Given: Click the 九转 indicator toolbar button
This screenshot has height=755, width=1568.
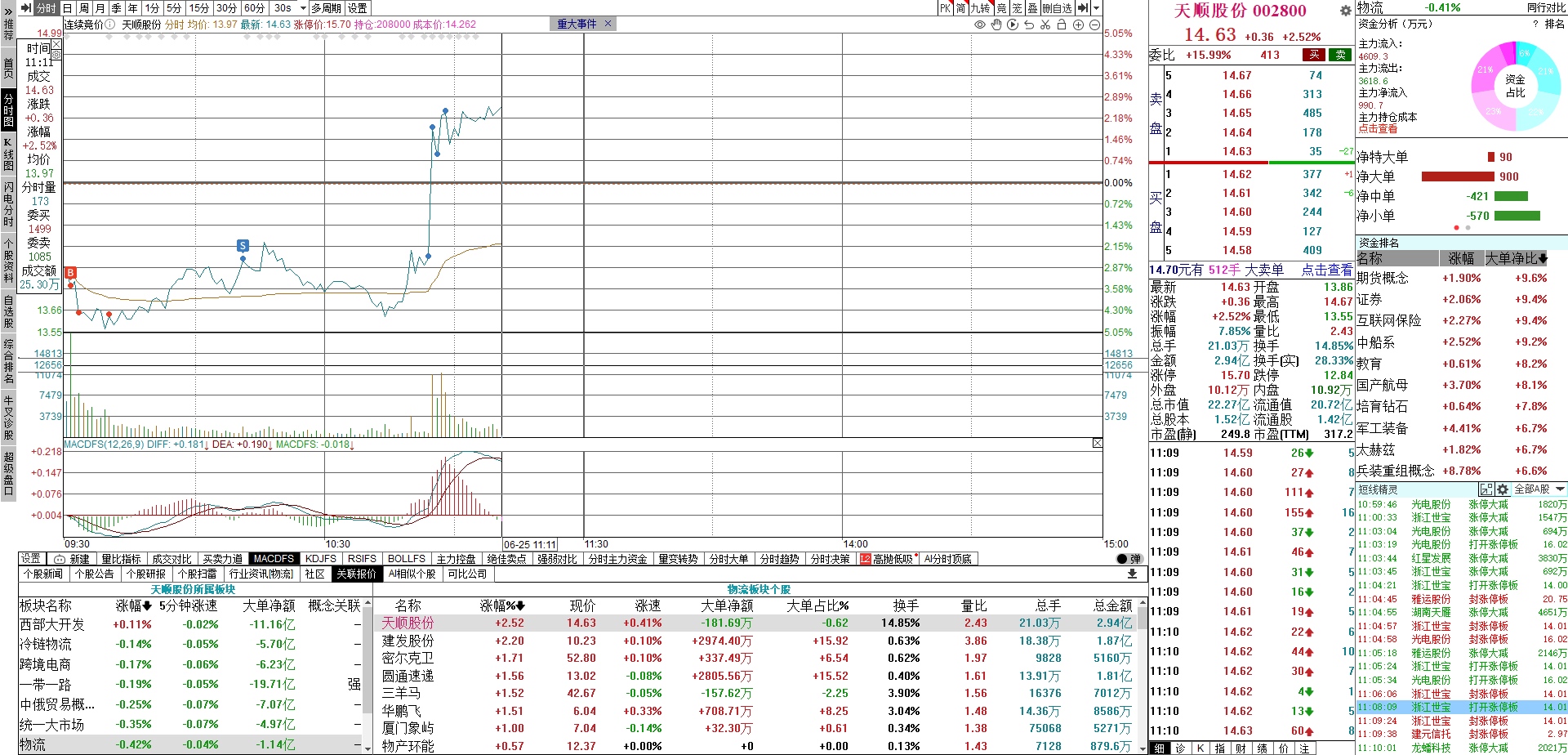Looking at the screenshot, I should tap(980, 8).
